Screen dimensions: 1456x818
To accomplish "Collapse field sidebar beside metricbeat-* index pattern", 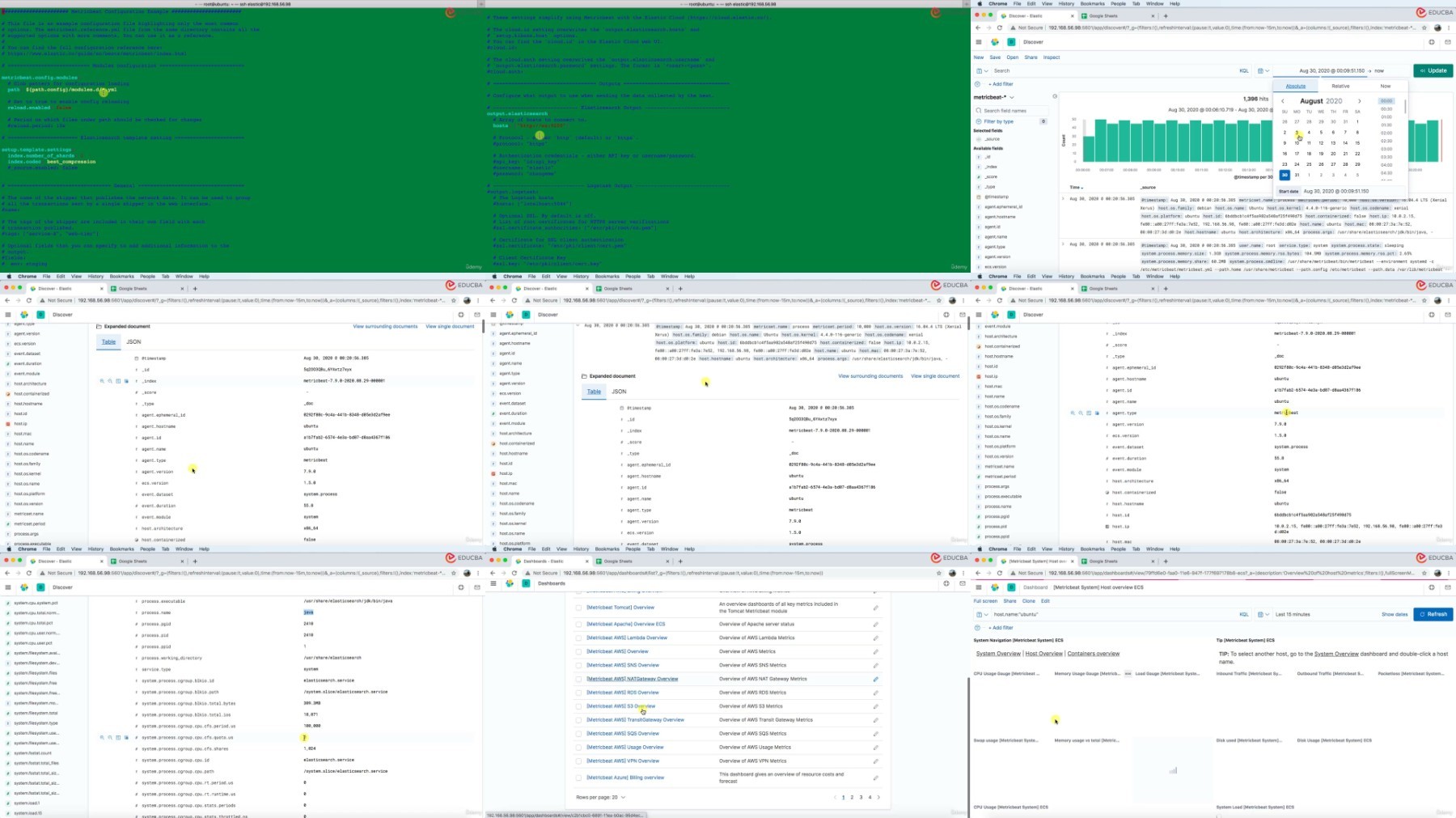I will [x=1055, y=96].
